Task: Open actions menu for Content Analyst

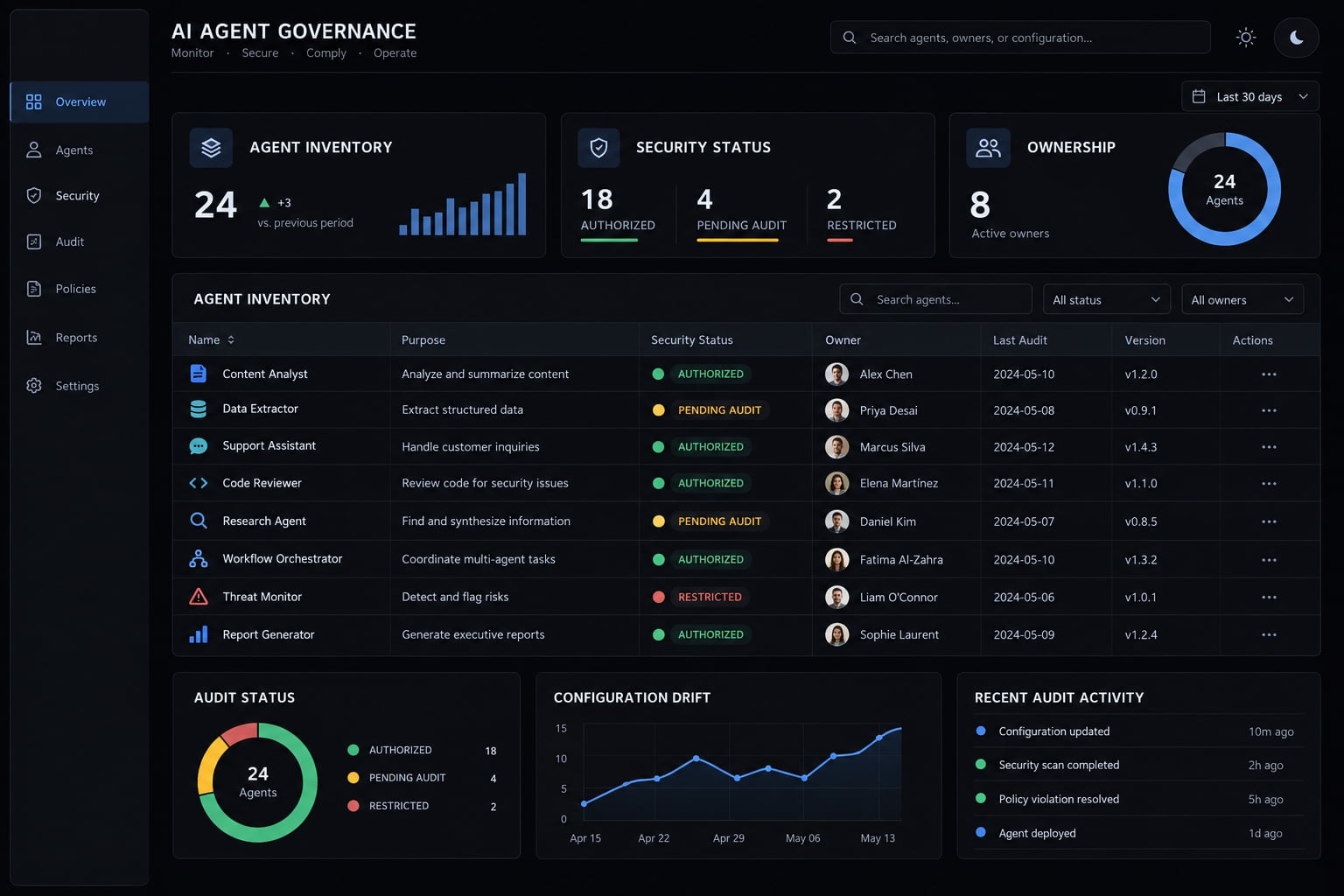Action: (1269, 374)
